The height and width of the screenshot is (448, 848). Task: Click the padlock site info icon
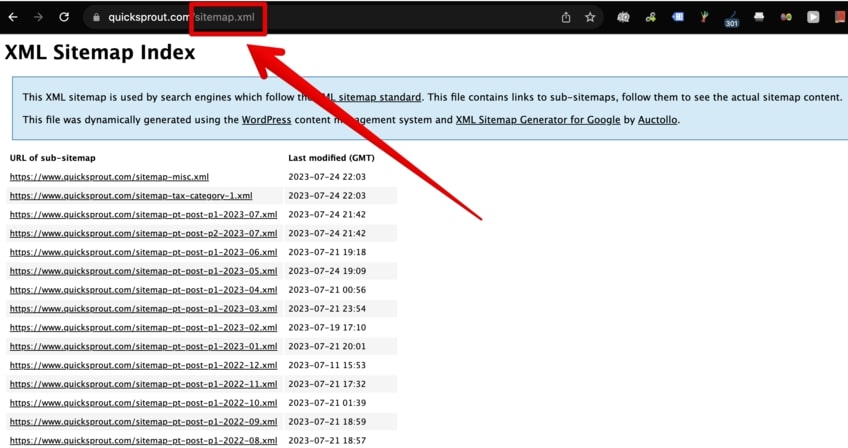point(96,17)
